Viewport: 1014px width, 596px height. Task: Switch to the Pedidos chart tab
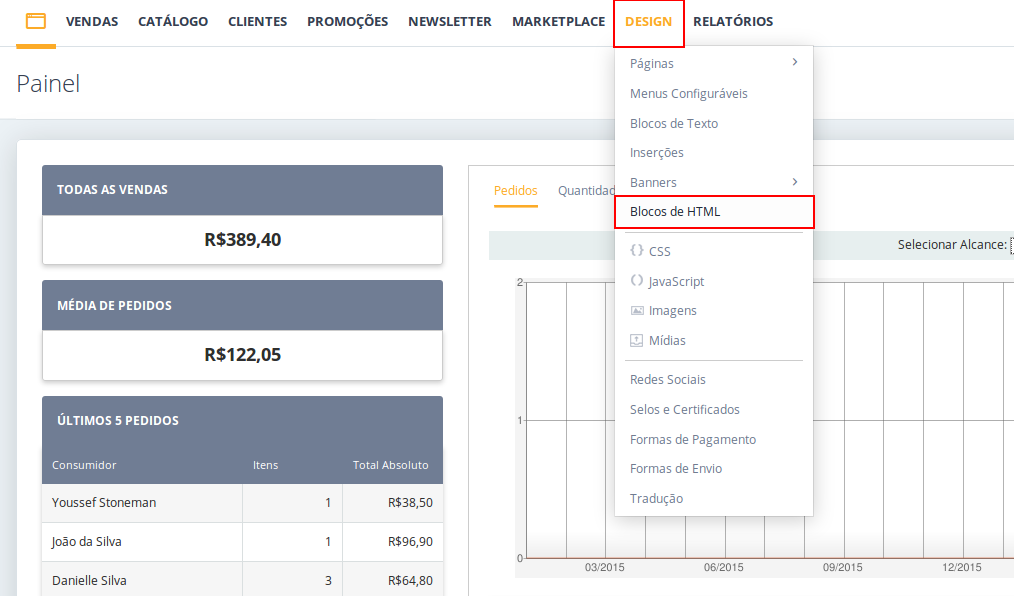[x=515, y=191]
